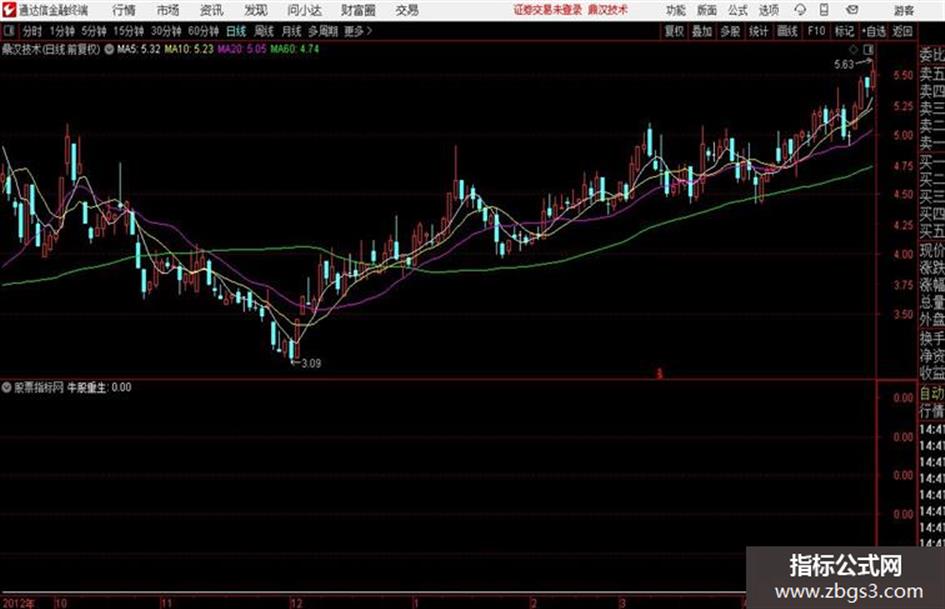Open the 行情 menu
Screen dimensions: 945x609
[x=124, y=10]
